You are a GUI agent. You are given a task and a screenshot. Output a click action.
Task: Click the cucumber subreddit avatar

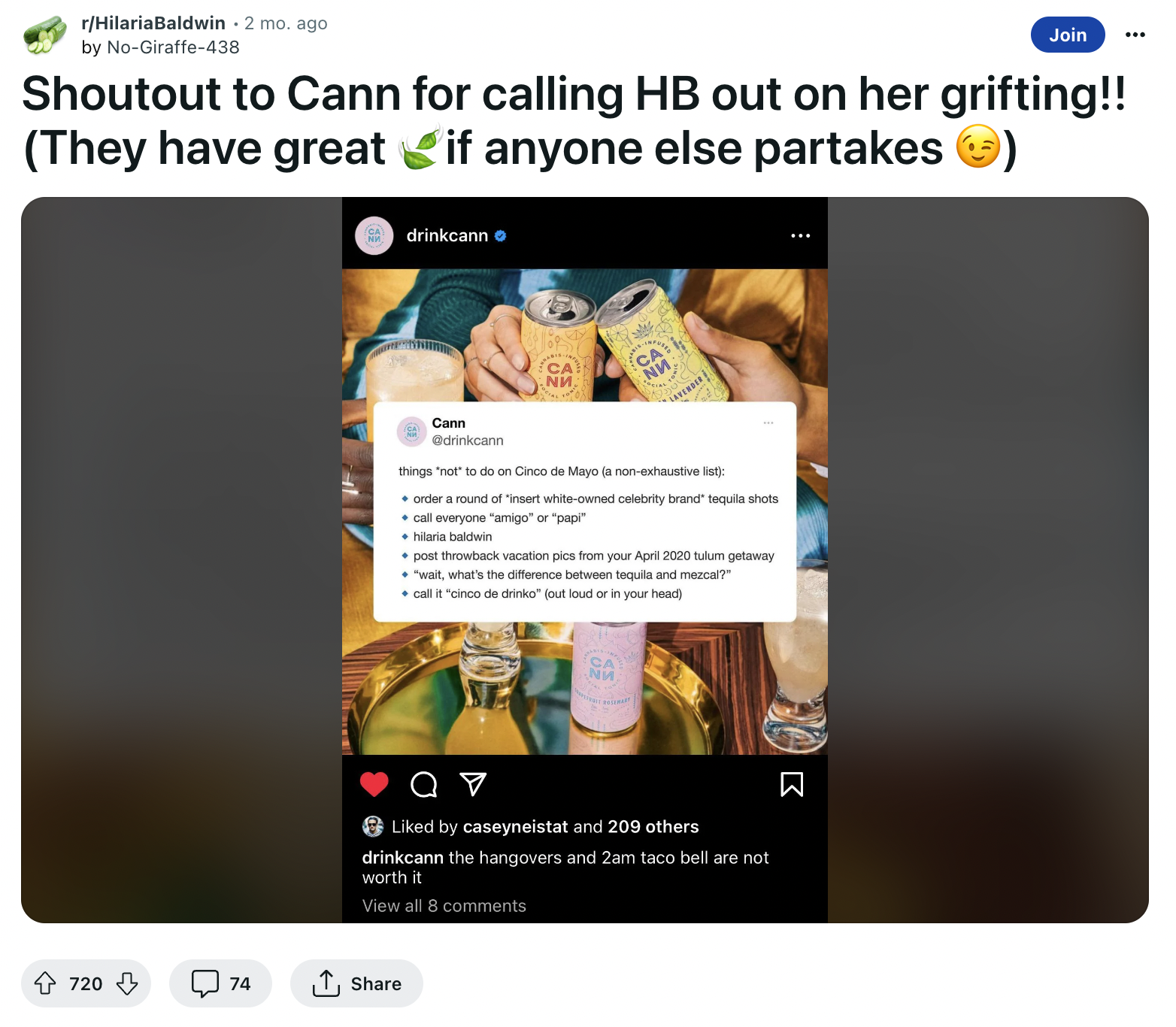pos(44,35)
